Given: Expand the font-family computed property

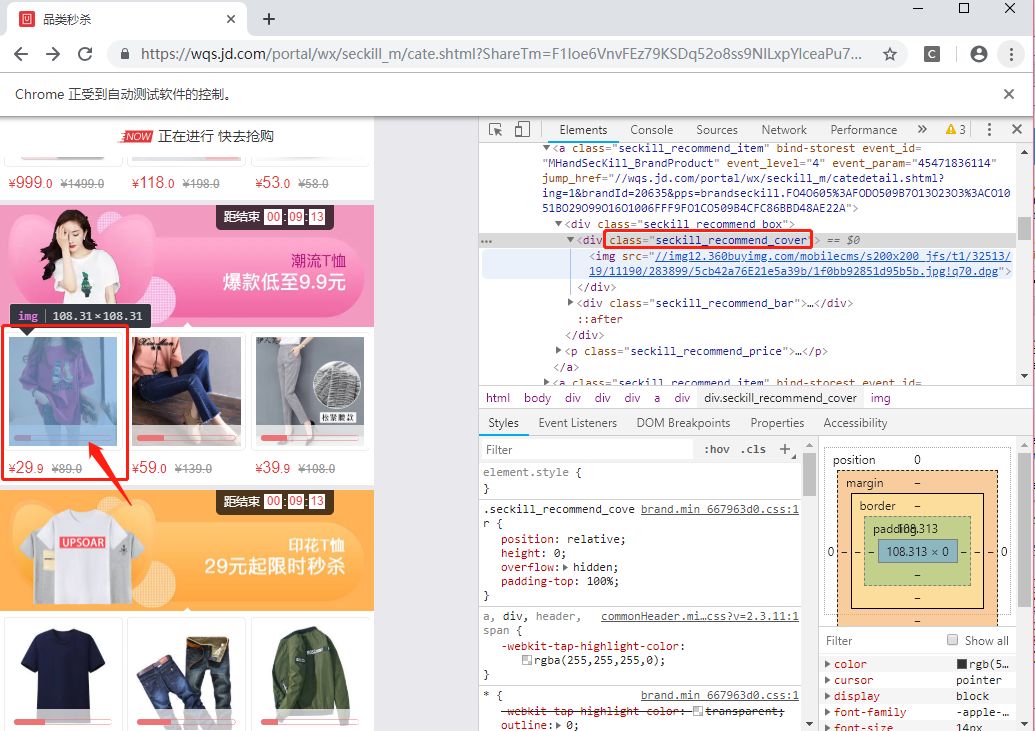Looking at the screenshot, I should point(828,712).
